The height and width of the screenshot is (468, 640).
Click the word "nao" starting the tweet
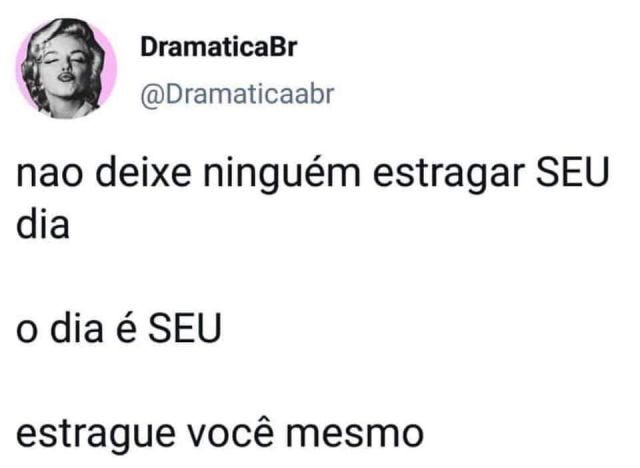[49, 175]
